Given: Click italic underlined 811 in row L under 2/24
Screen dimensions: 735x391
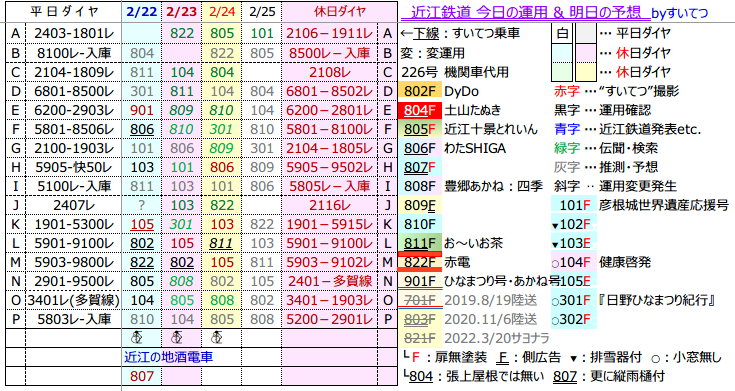Looking at the screenshot, I should point(222,243).
